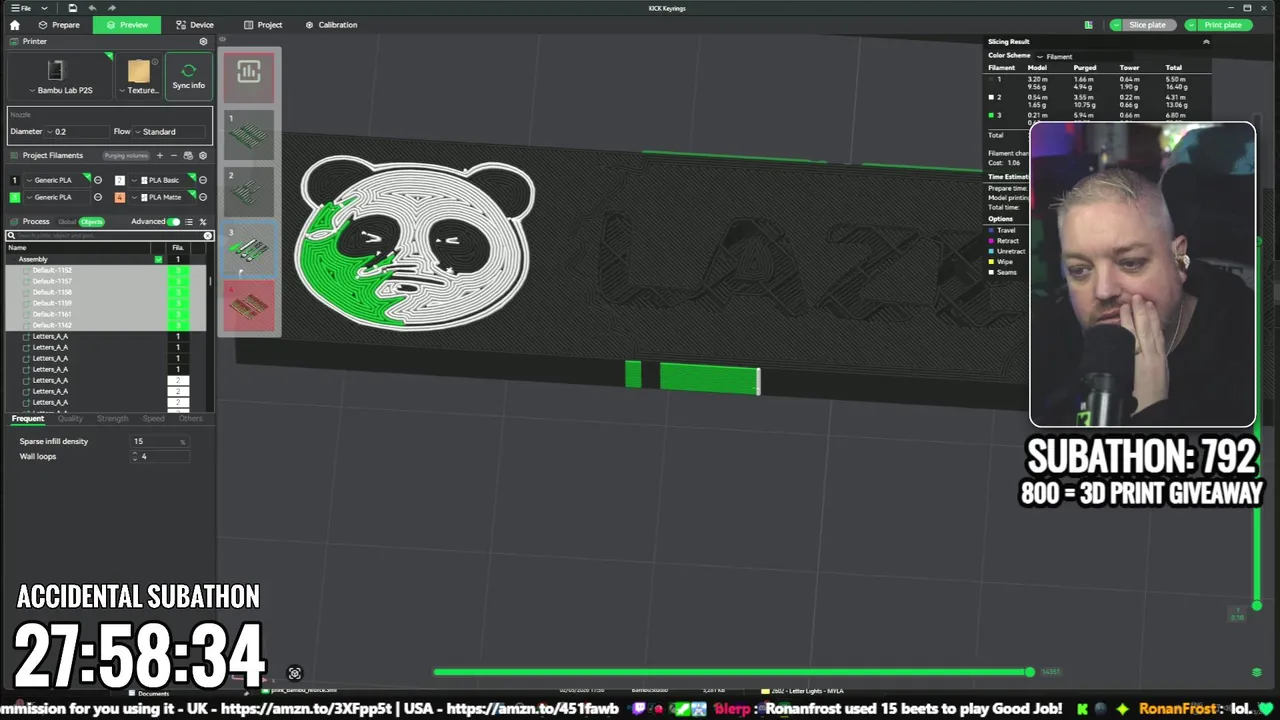Go to the Home screen icon
Viewport: 1280px width, 720px height.
pos(14,25)
